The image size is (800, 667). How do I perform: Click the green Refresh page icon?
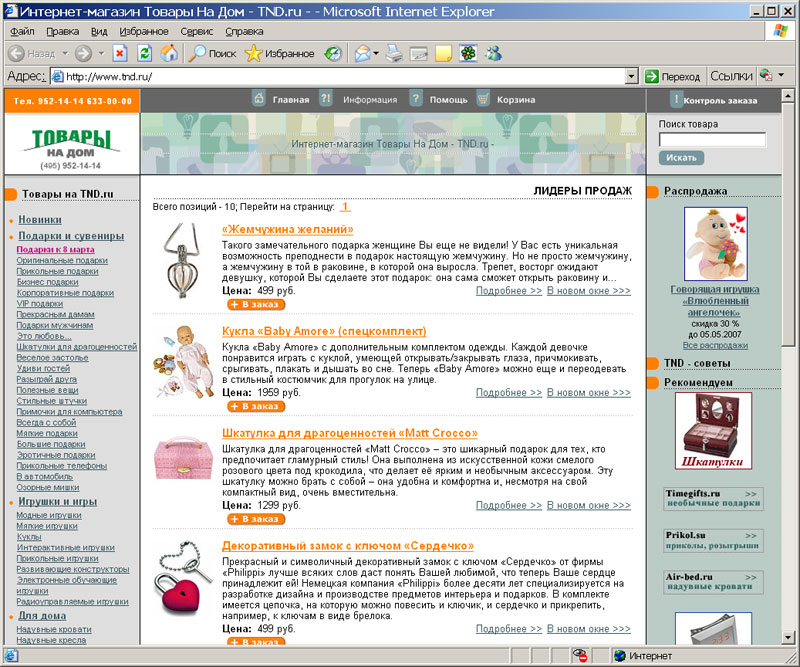(x=145, y=53)
